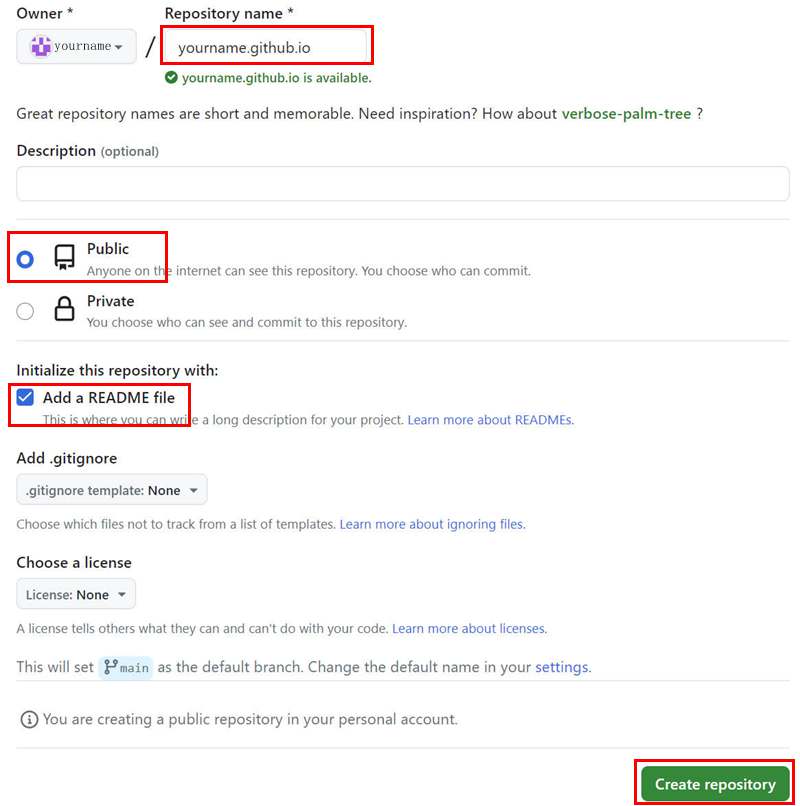
Task: Click into the Description text field
Action: 403,184
